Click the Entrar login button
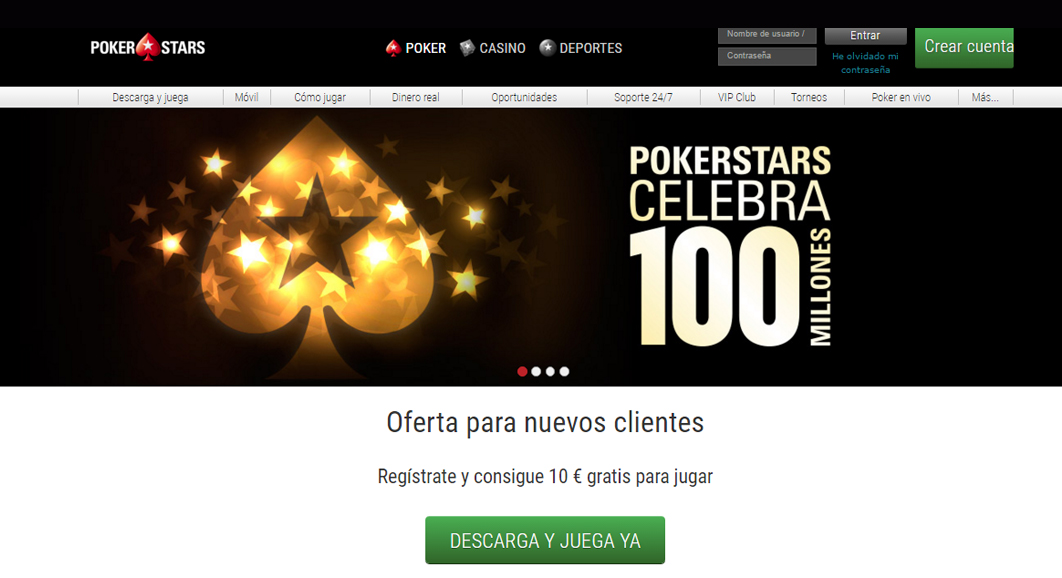 click(866, 36)
